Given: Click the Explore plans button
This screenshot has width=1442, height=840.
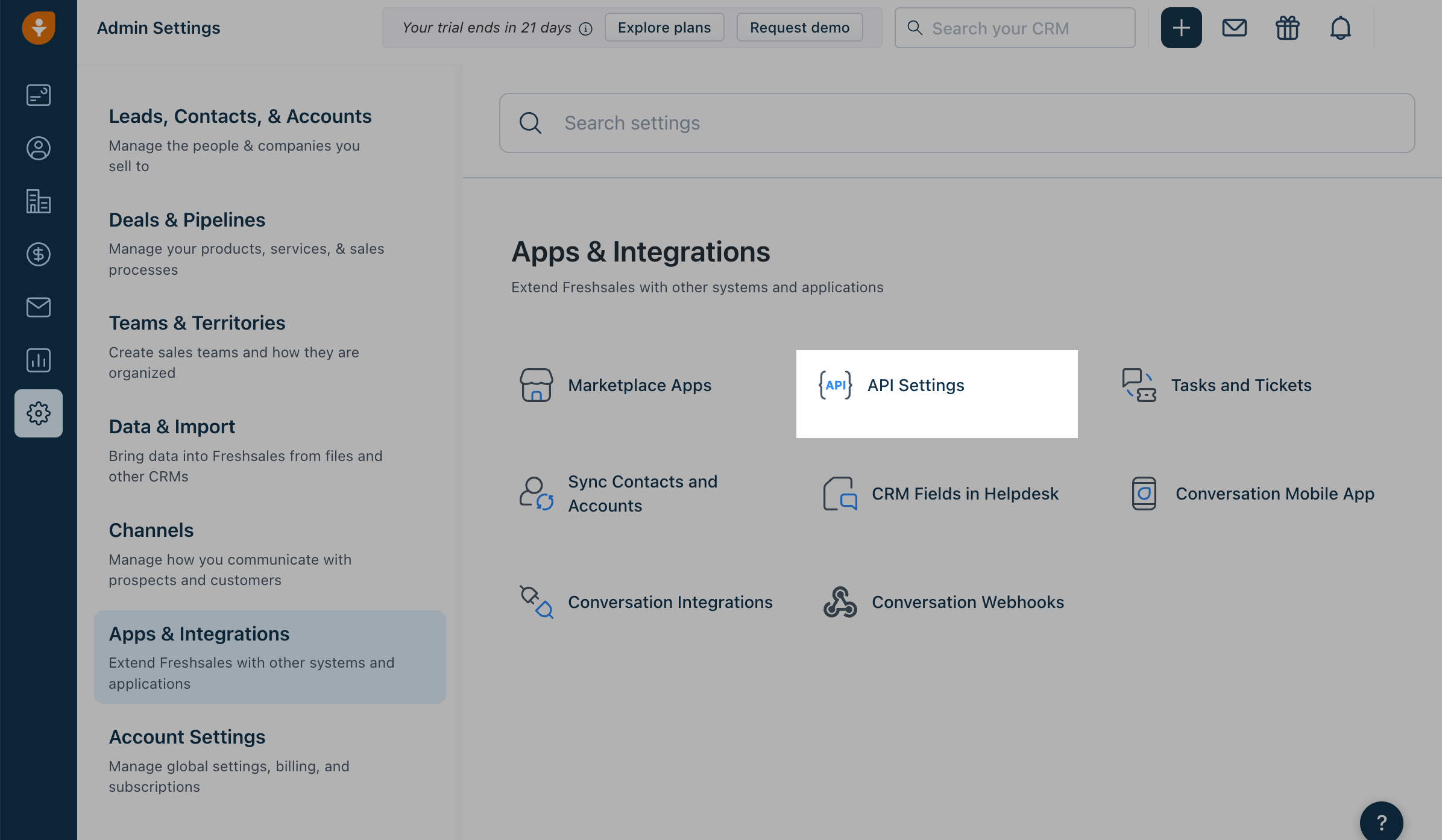Looking at the screenshot, I should [x=664, y=28].
